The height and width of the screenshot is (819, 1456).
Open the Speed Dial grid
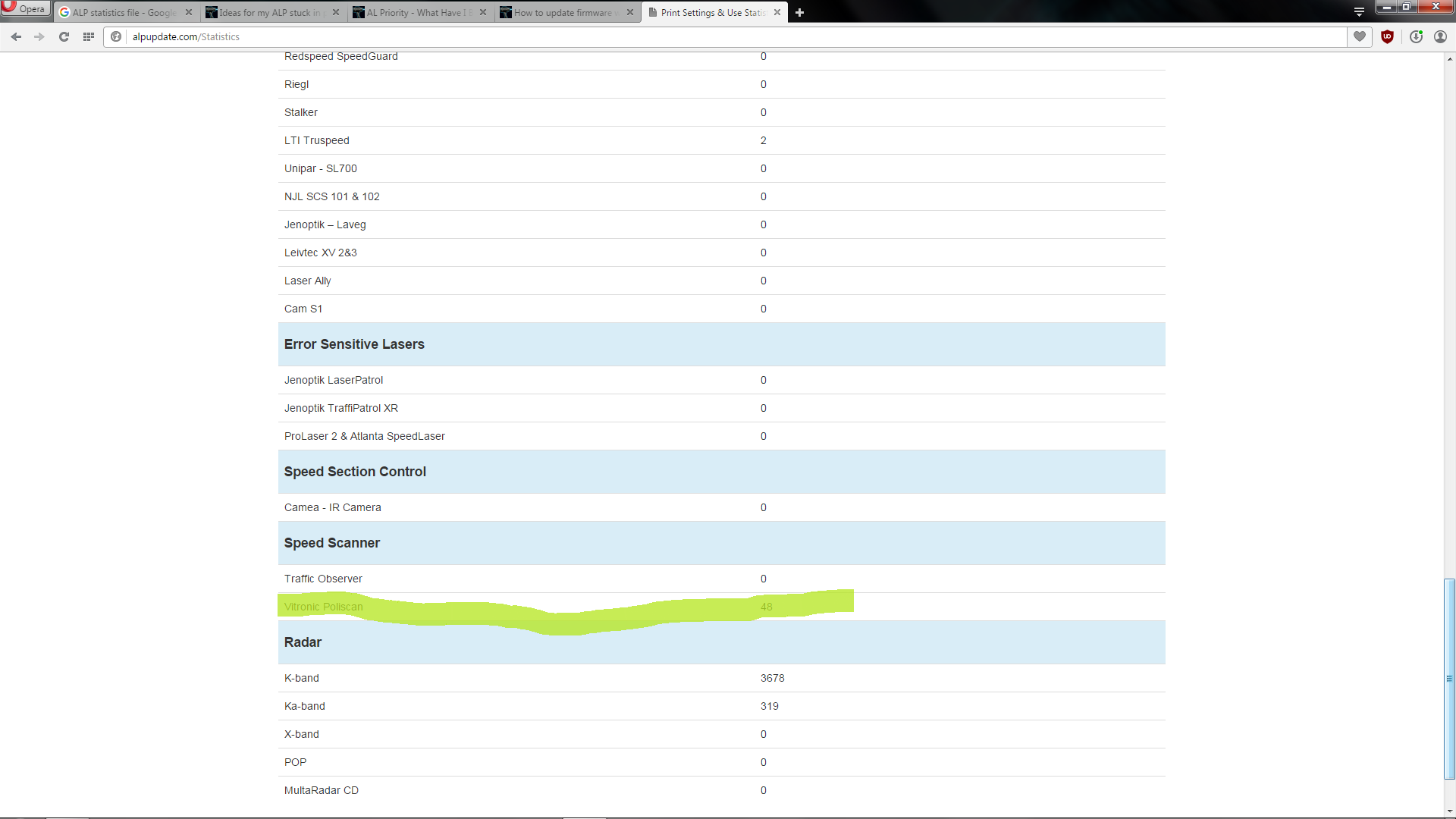click(x=89, y=36)
